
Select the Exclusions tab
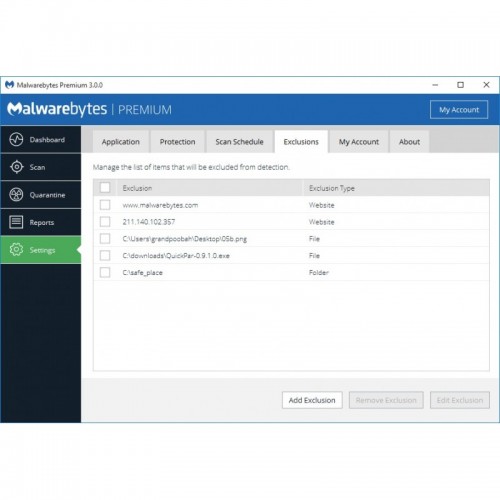click(x=301, y=142)
